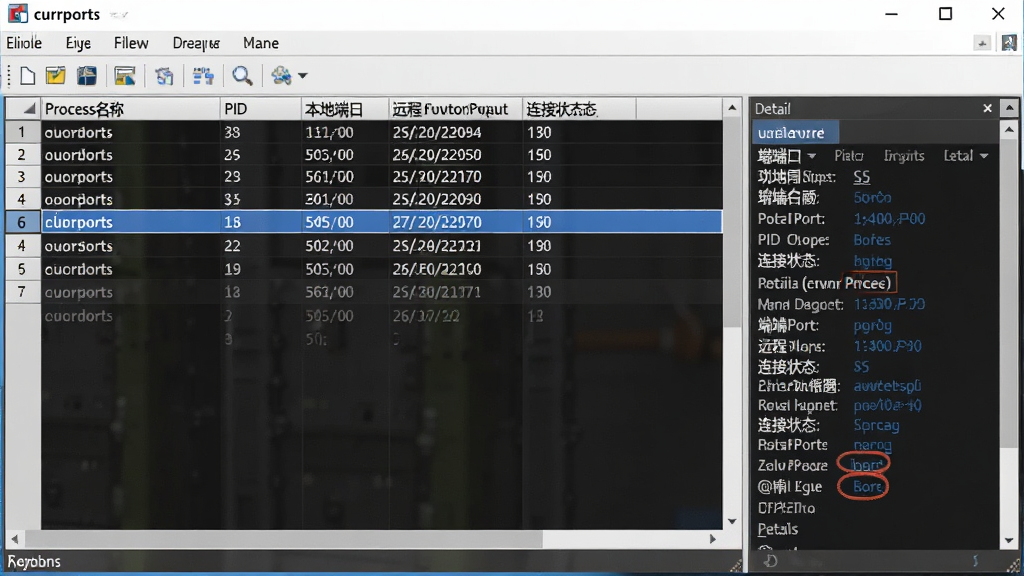This screenshot has height=576, width=1024.
Task: Click the copy pages toolbar icon
Action: (164, 76)
